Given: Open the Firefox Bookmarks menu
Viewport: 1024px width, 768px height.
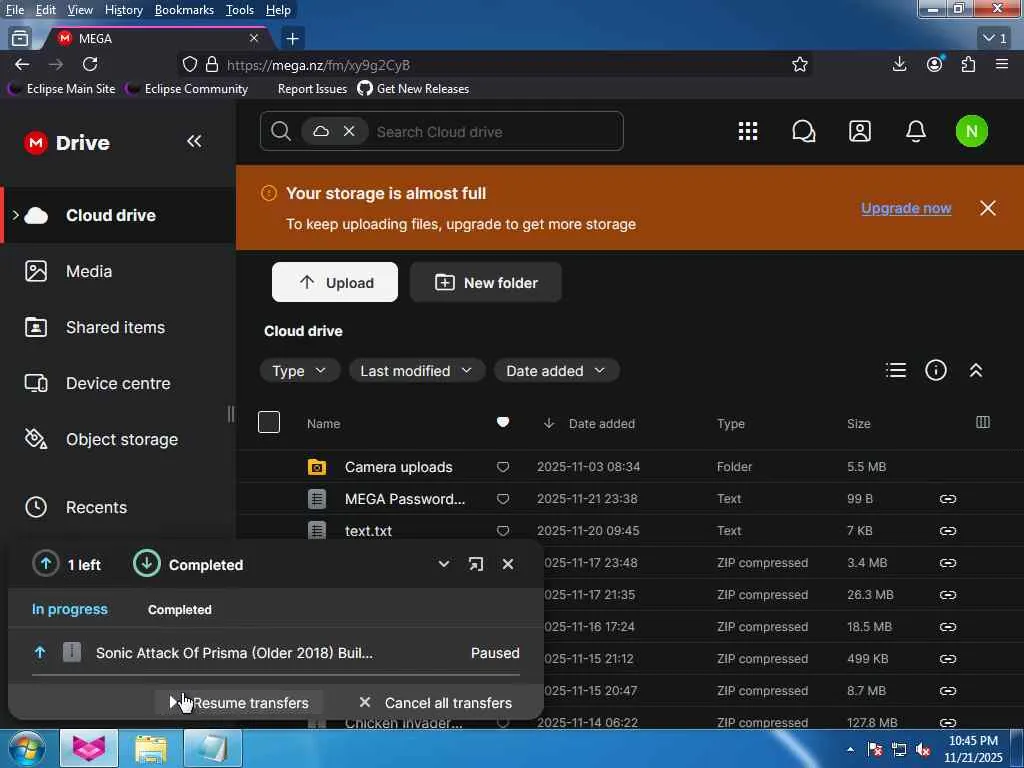Looking at the screenshot, I should coord(184,10).
